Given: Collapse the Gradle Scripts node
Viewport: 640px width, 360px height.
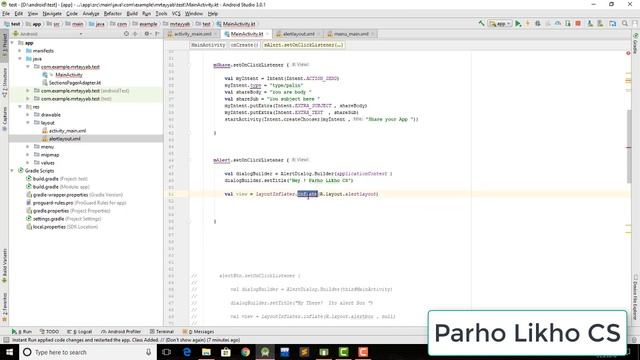Looking at the screenshot, I should [x=12, y=171].
